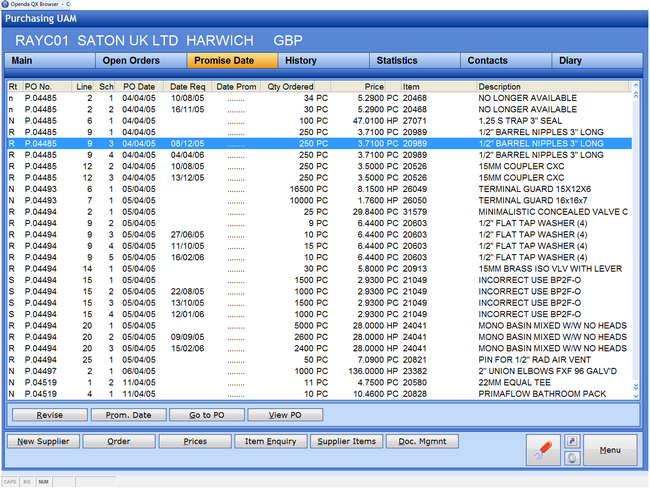Select row with Date Req 10/08/05, 34 PC
The width and height of the screenshot is (650, 489).
[x=320, y=98]
